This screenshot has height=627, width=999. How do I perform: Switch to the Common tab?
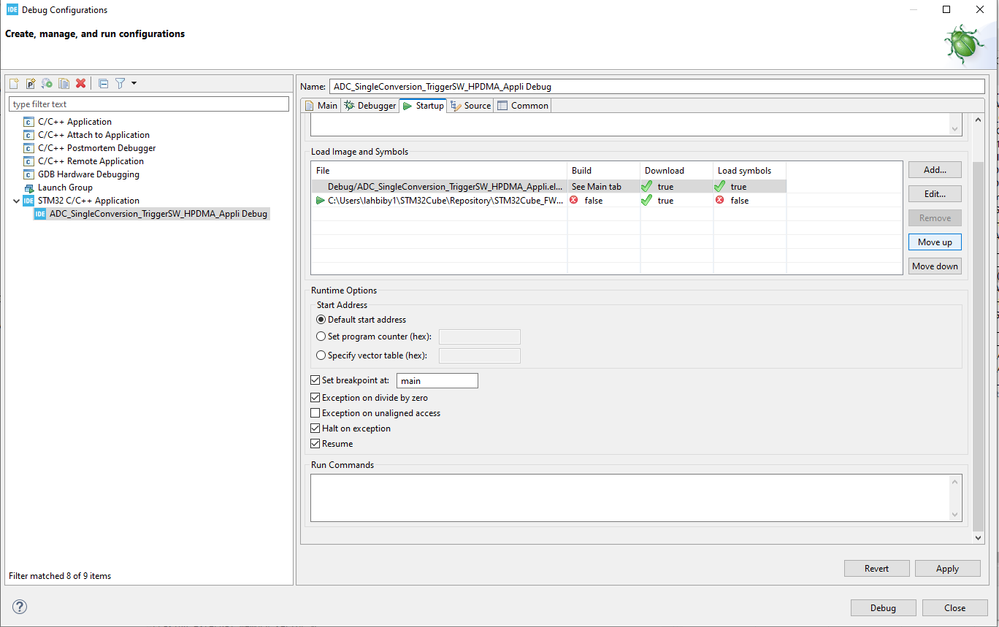[523, 106]
